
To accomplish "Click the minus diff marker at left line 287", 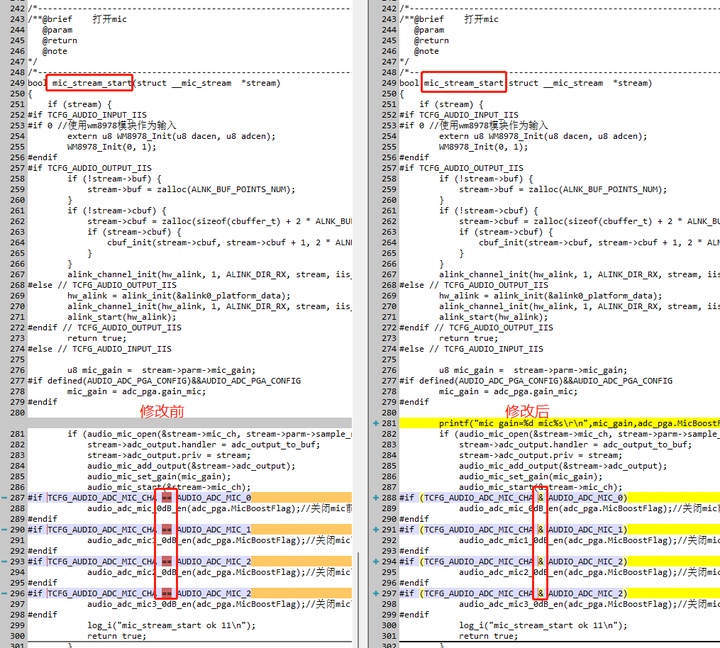I will pyautogui.click(x=4, y=498).
